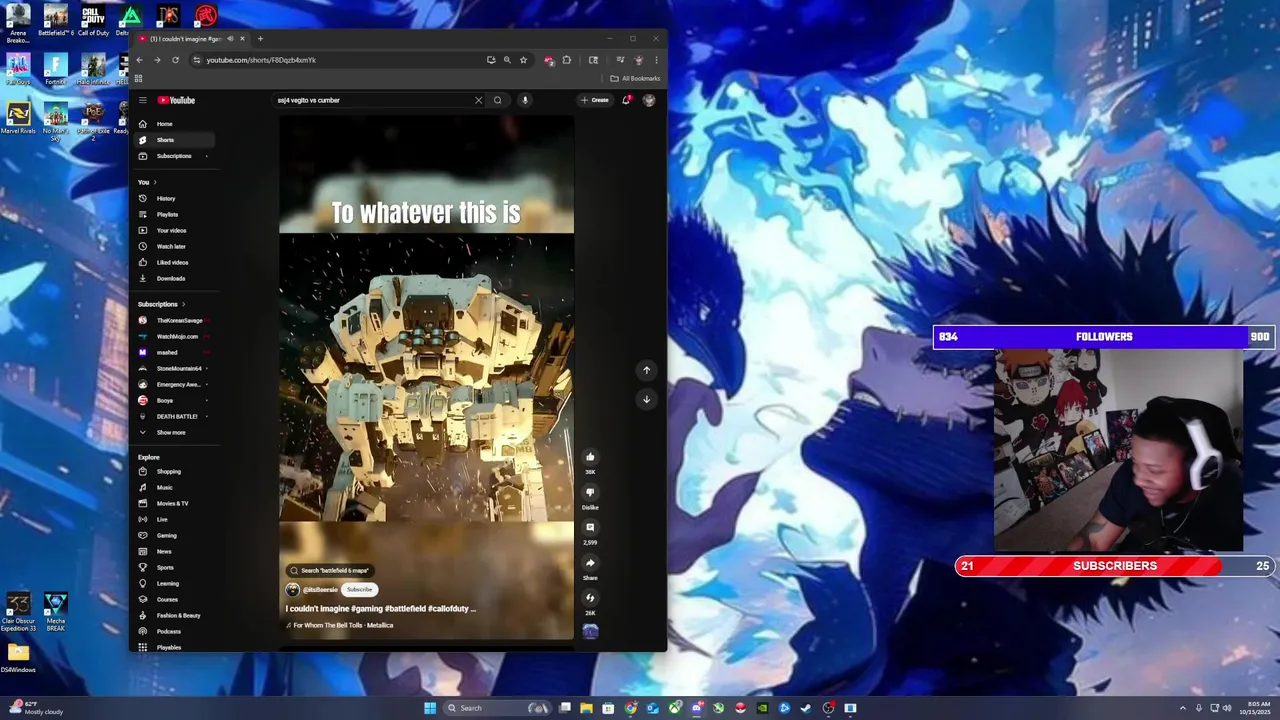The width and height of the screenshot is (1280, 720).
Task: Click the Remix icon showing 26K
Action: coord(590,598)
